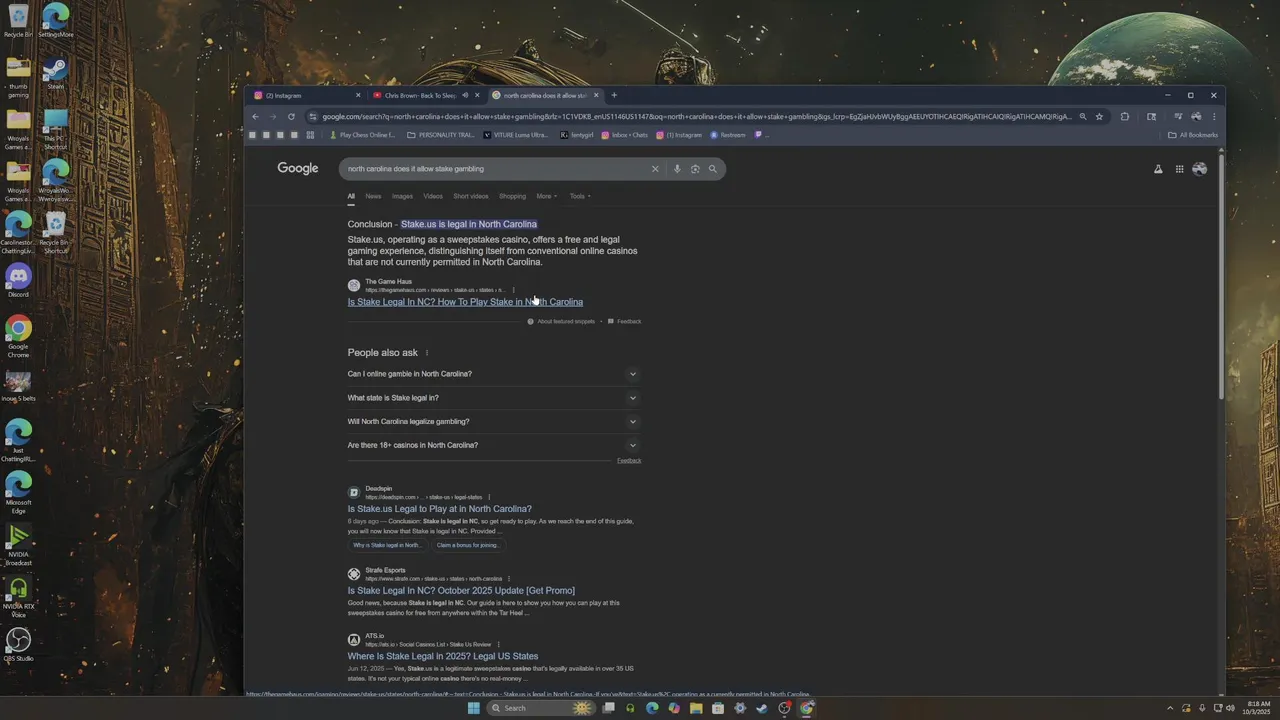Open Restream bookmark

click(x=728, y=135)
